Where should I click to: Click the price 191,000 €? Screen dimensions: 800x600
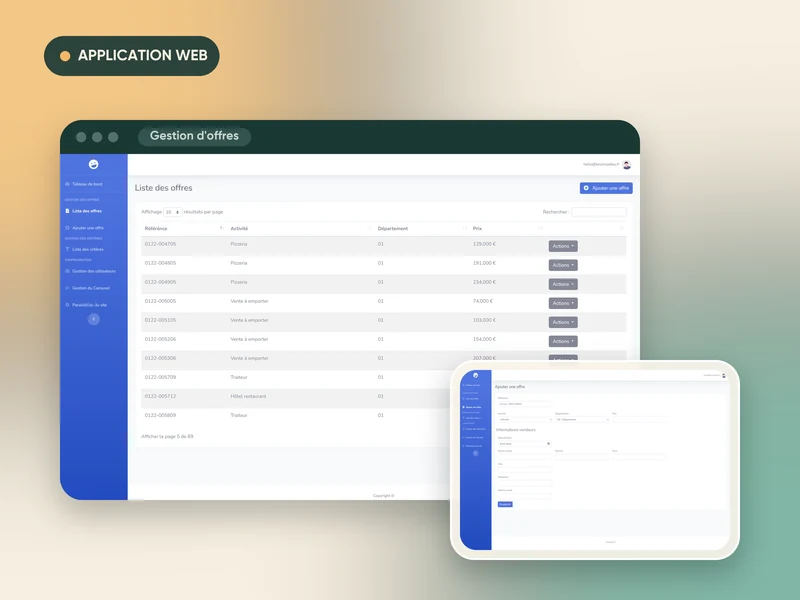click(484, 263)
